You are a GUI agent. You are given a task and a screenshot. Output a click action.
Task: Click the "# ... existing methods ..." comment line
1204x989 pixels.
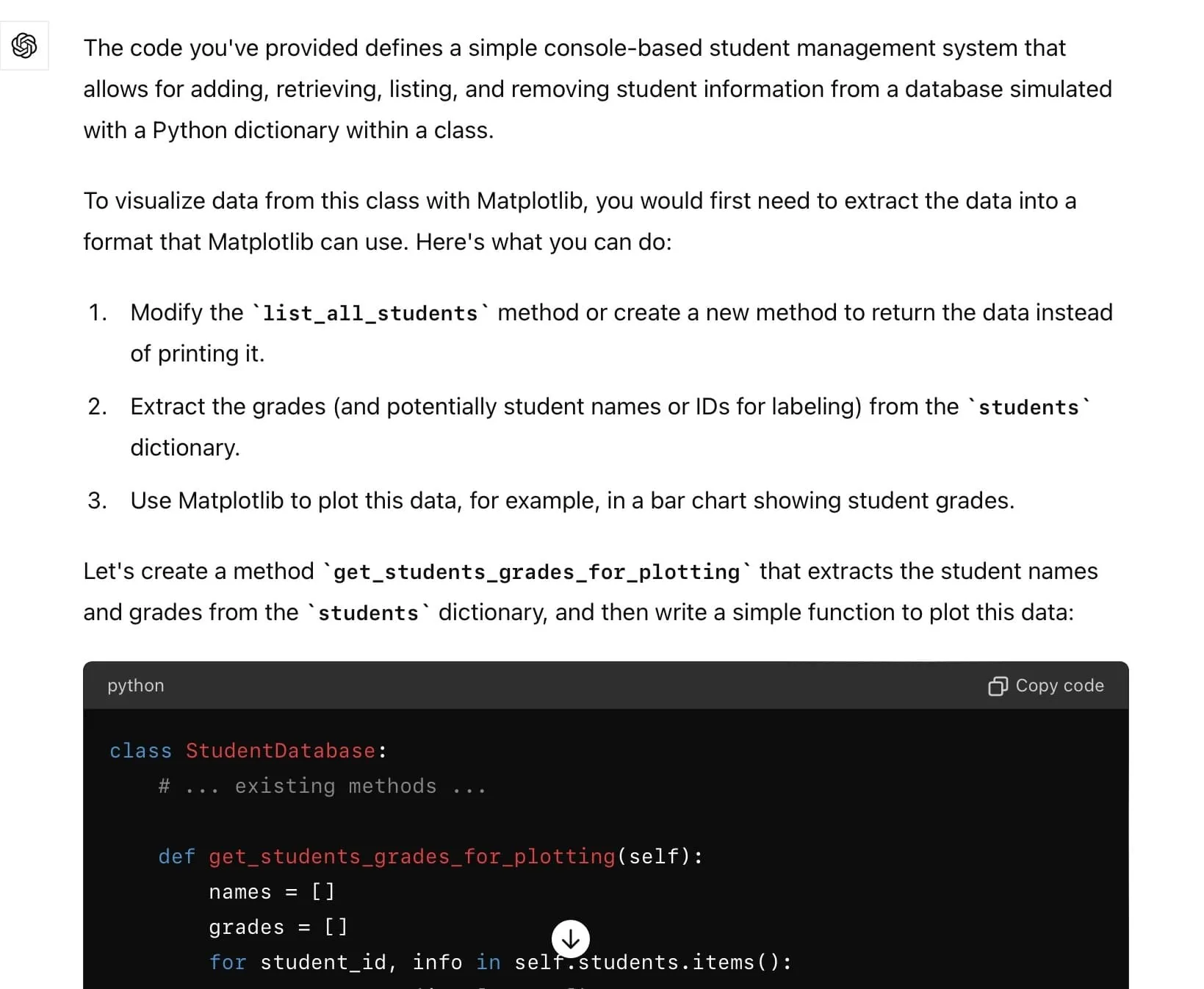click(322, 786)
